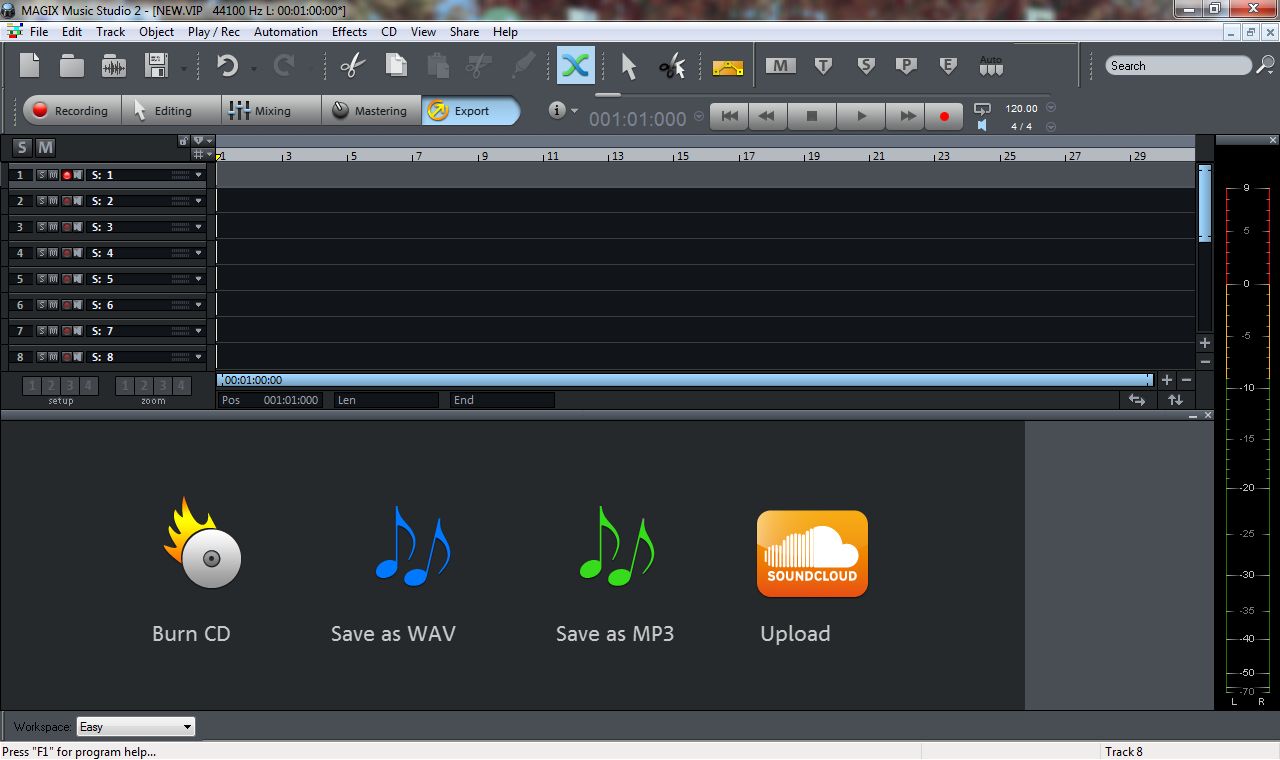Copy with the double-page icon

coord(396,66)
